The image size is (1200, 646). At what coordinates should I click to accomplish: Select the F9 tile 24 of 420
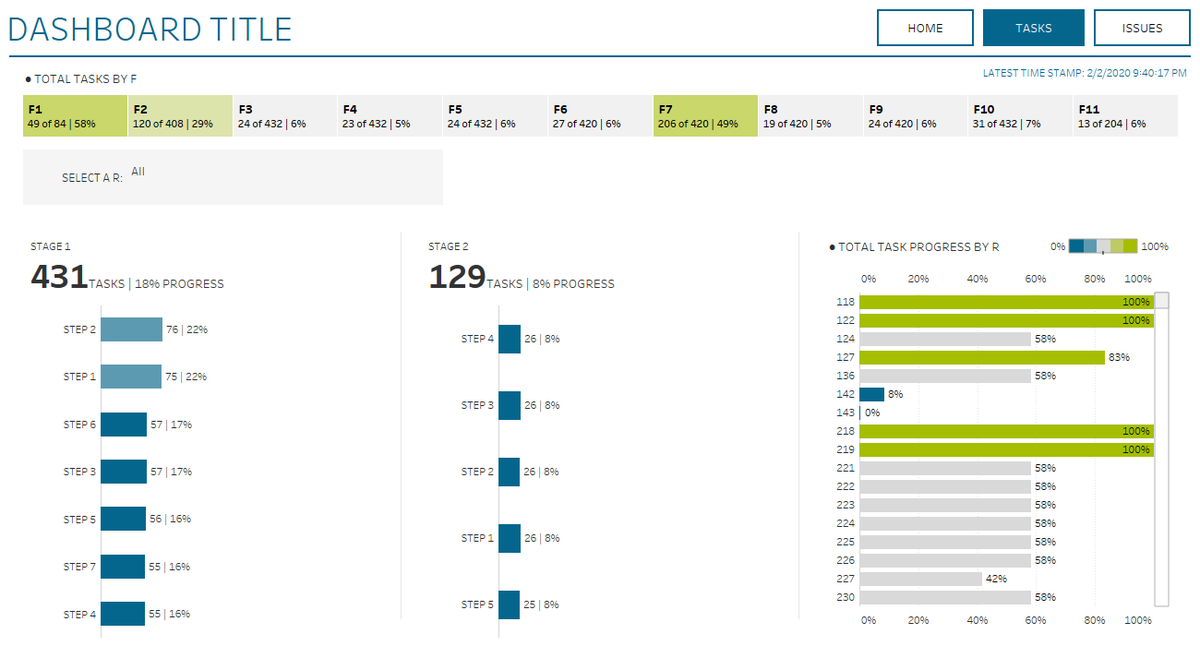[x=915, y=116]
